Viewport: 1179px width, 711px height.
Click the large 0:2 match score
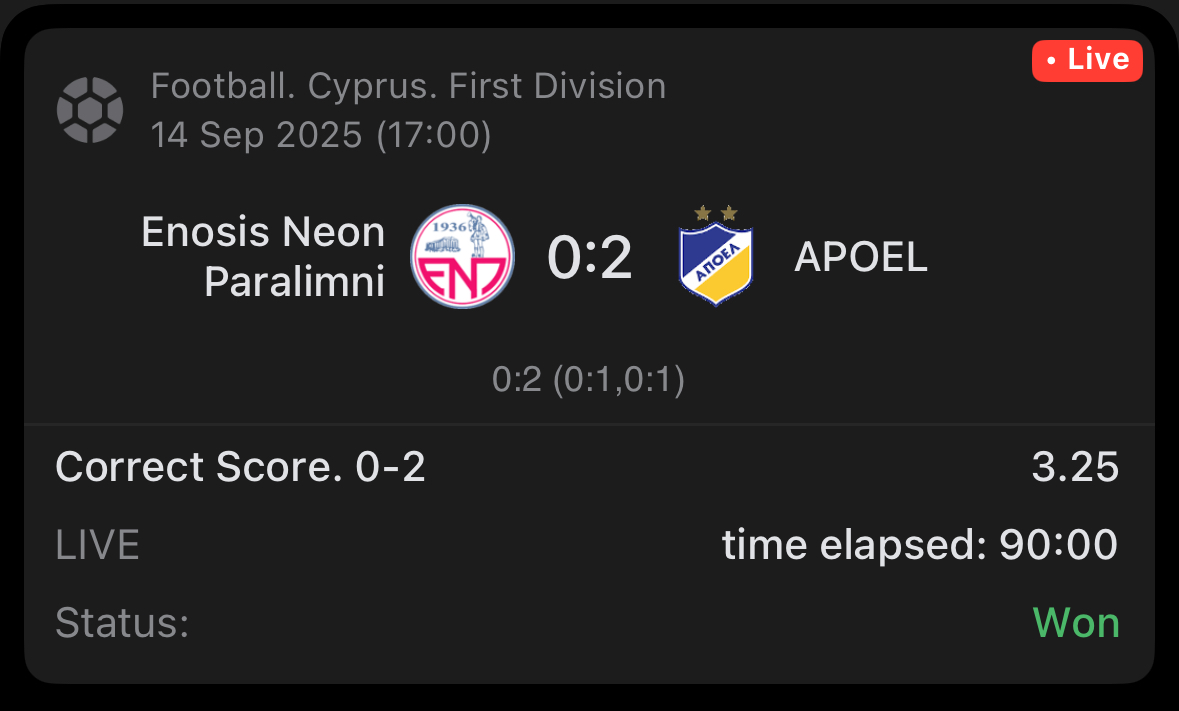coord(590,257)
